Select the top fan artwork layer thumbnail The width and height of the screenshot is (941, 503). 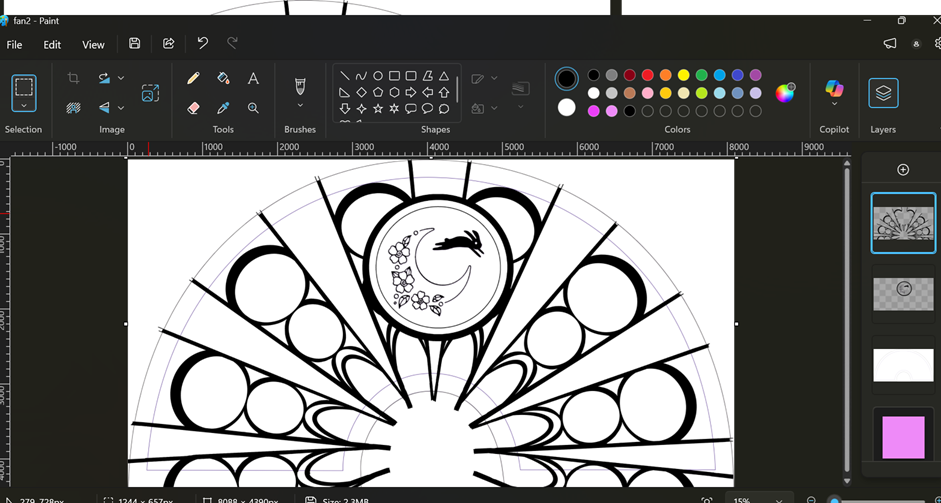click(x=903, y=223)
